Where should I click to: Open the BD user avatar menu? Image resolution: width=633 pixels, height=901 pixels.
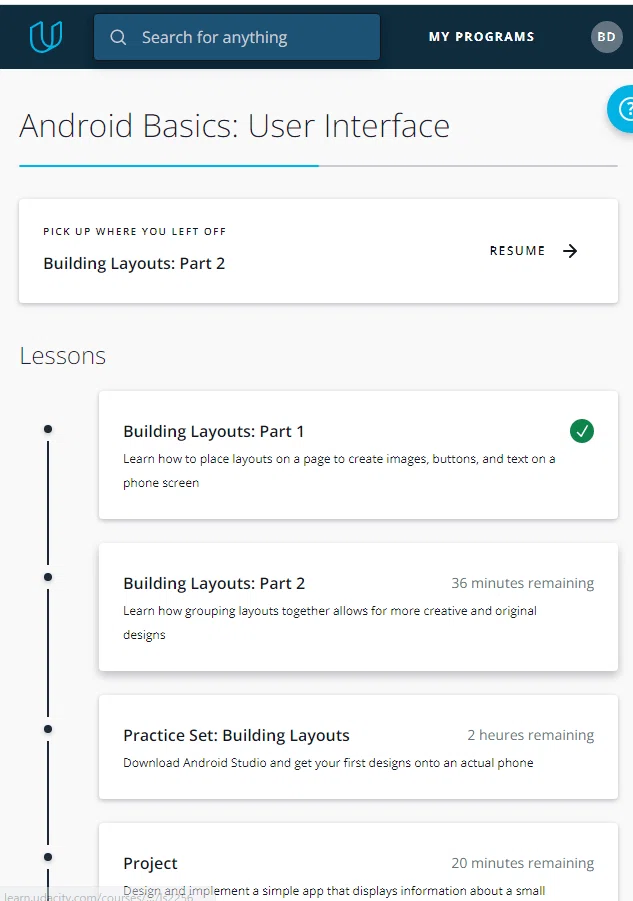click(607, 37)
